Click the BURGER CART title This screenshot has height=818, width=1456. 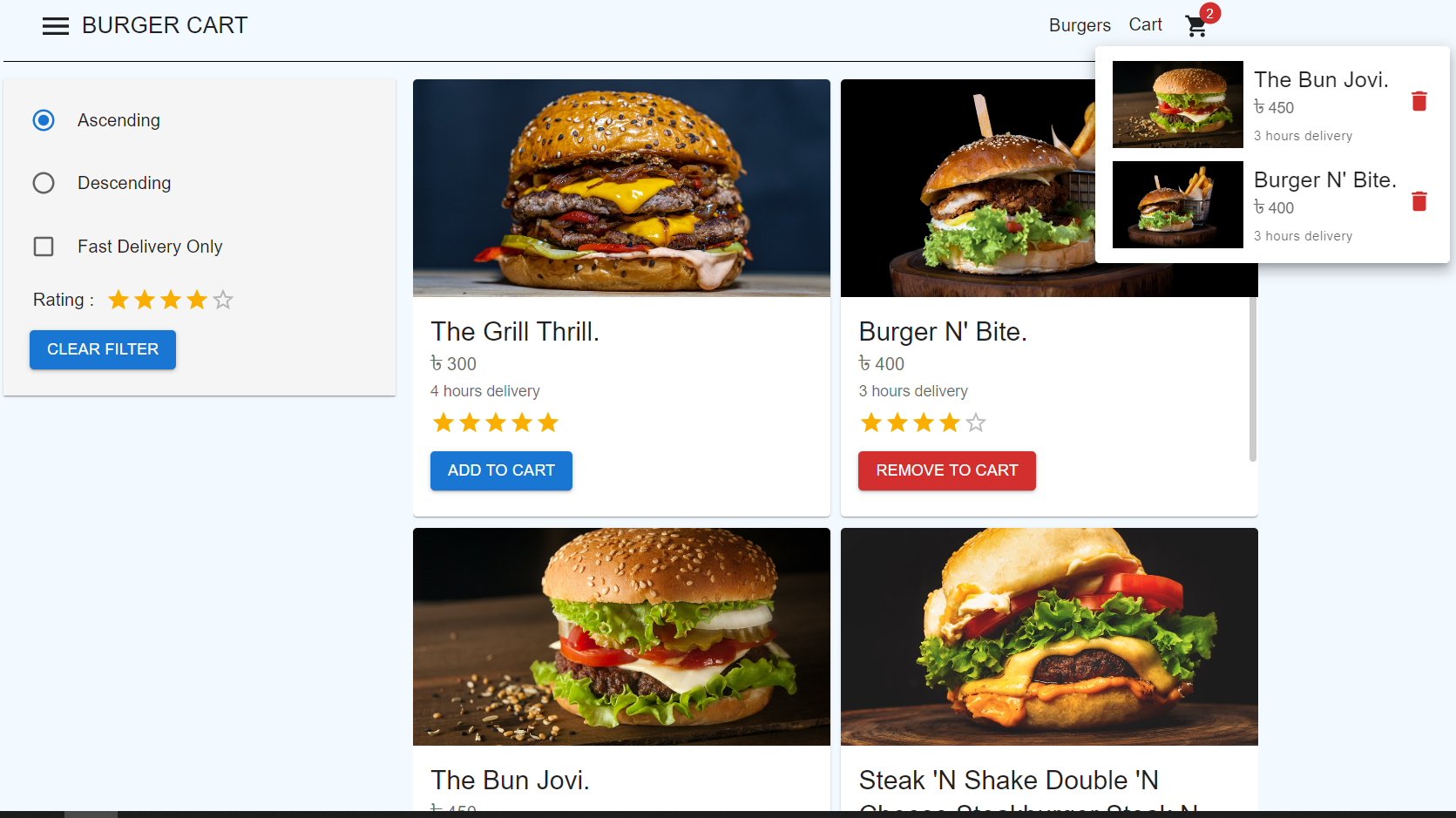coord(165,25)
